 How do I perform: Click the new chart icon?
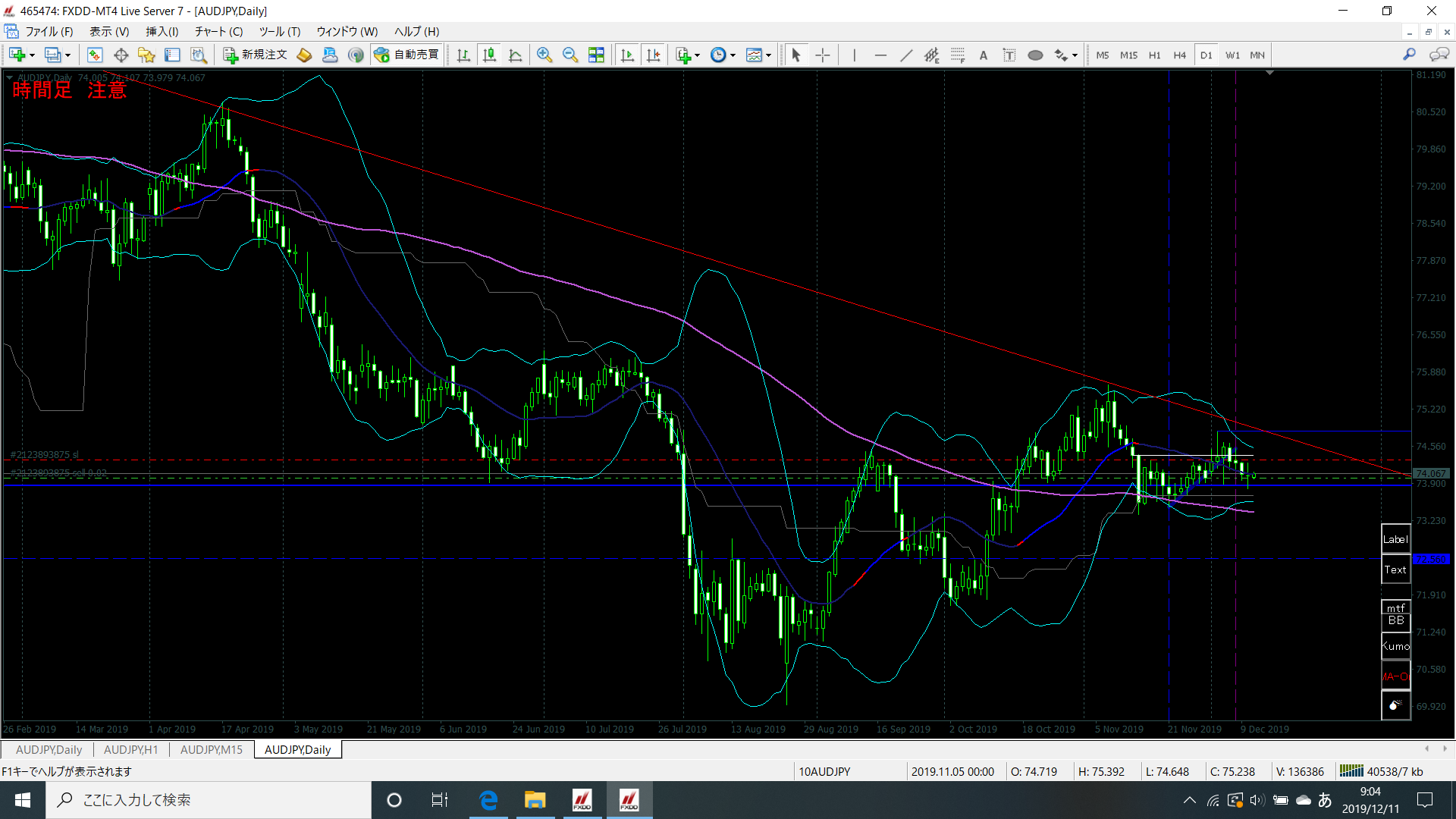(x=17, y=55)
